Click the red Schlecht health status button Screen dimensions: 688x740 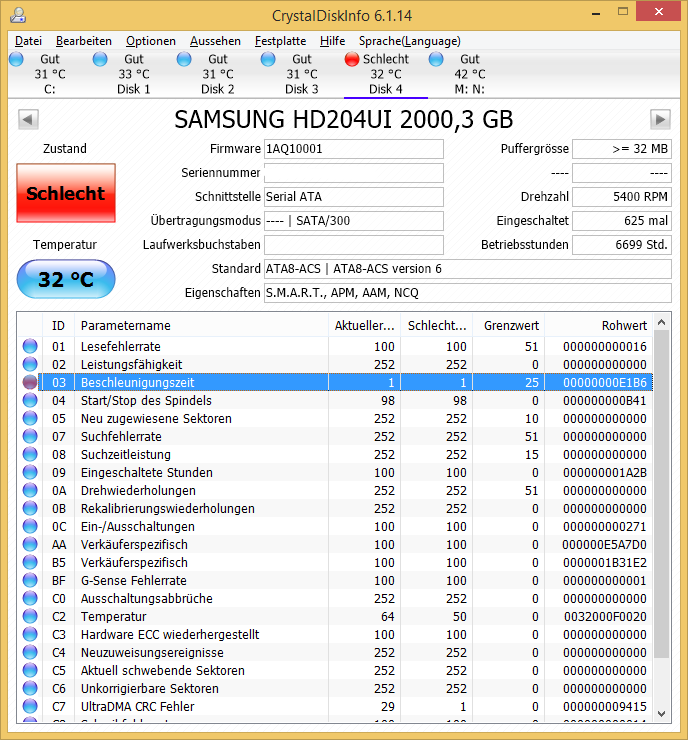66,193
